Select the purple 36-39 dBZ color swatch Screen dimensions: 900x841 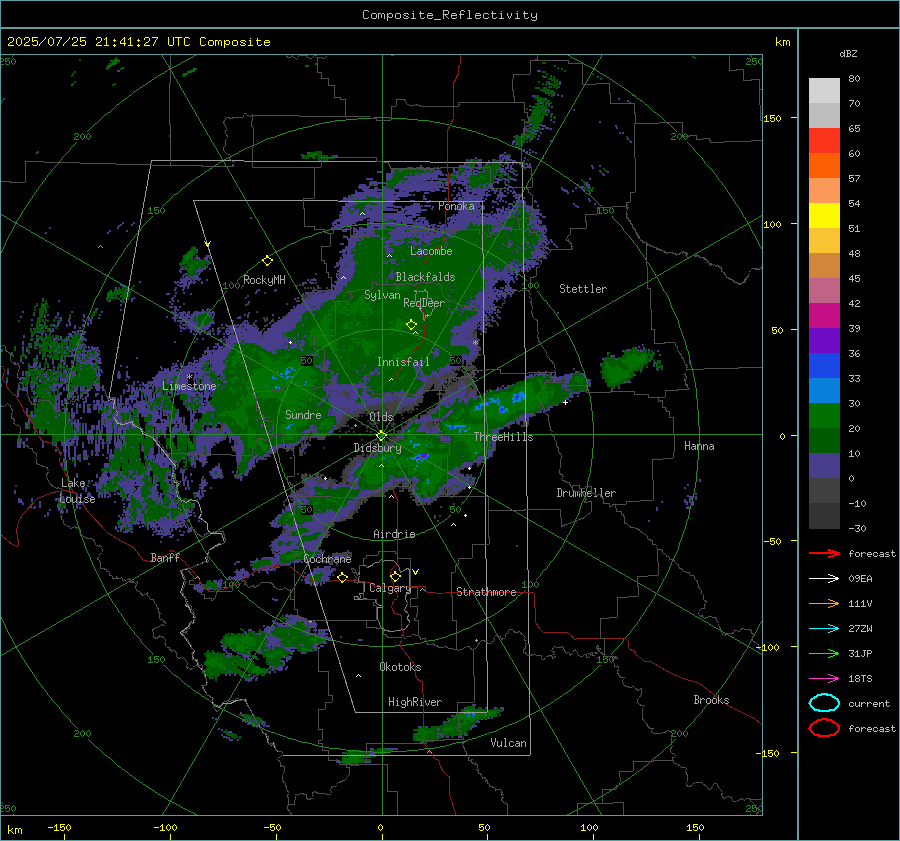pyautogui.click(x=824, y=341)
